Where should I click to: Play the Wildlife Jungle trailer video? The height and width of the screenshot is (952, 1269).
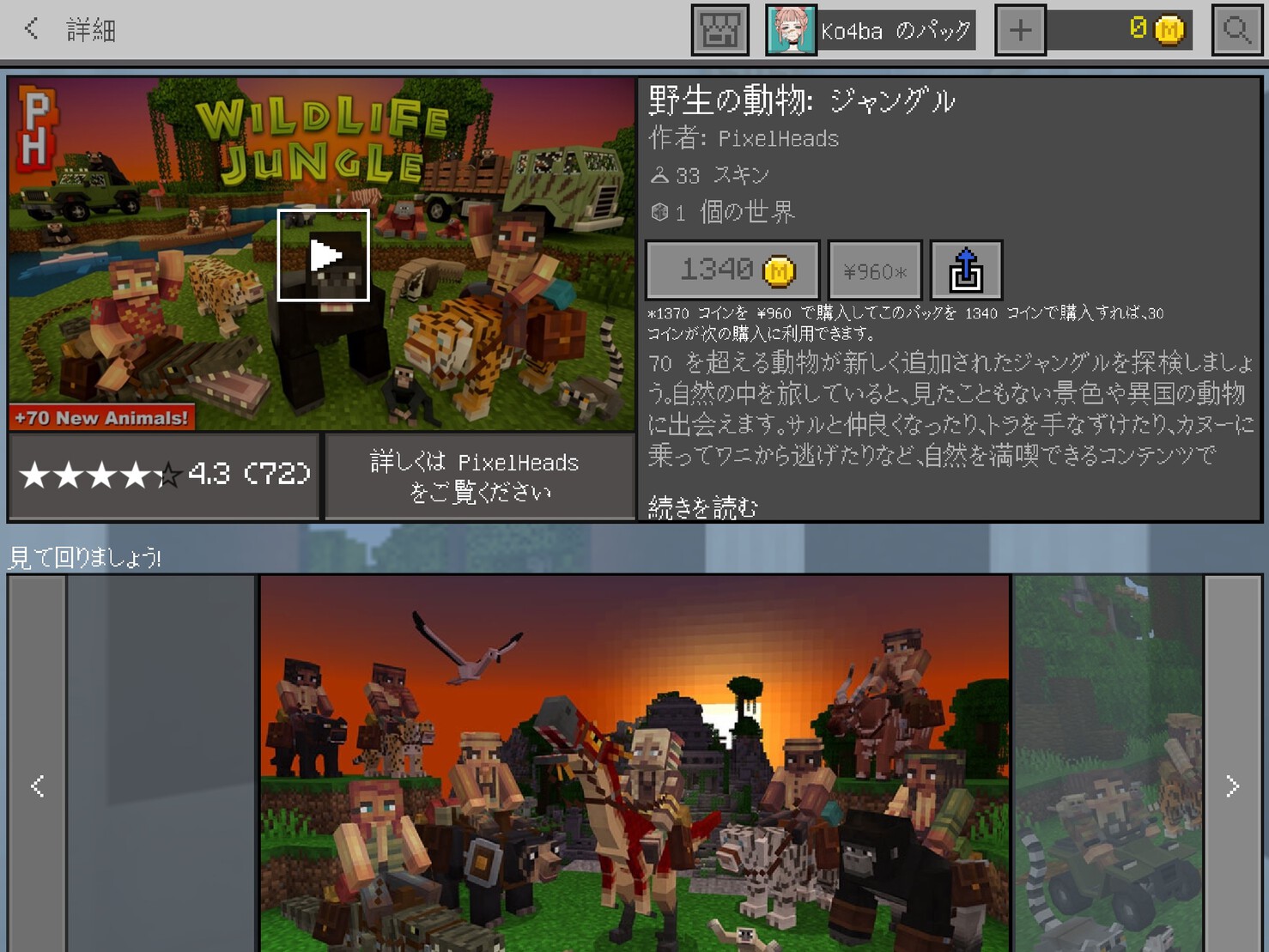click(324, 255)
